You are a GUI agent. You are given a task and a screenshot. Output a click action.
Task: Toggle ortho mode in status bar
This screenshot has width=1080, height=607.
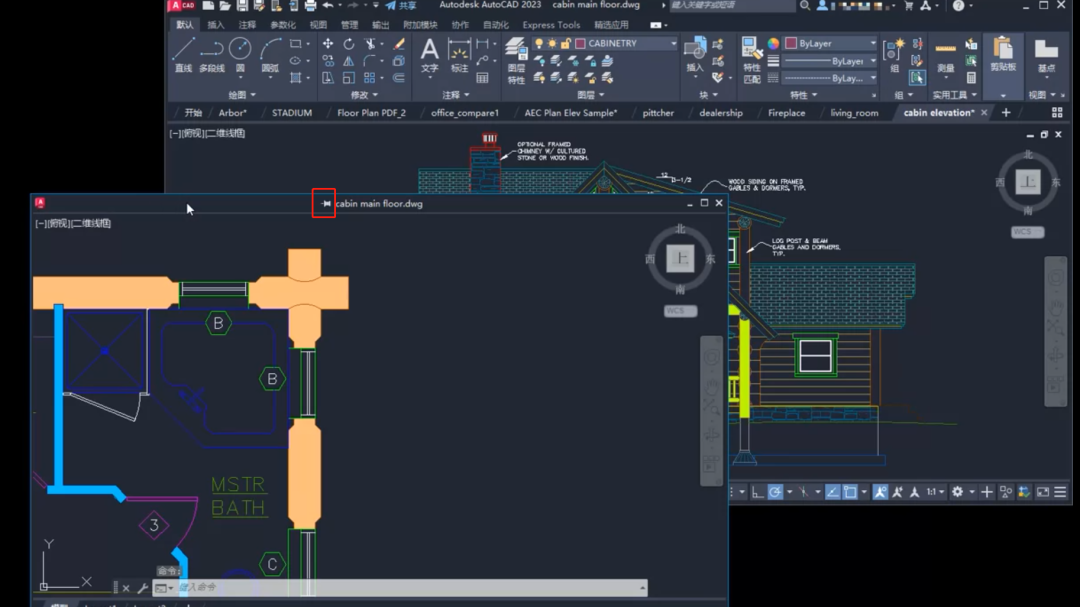click(x=757, y=492)
